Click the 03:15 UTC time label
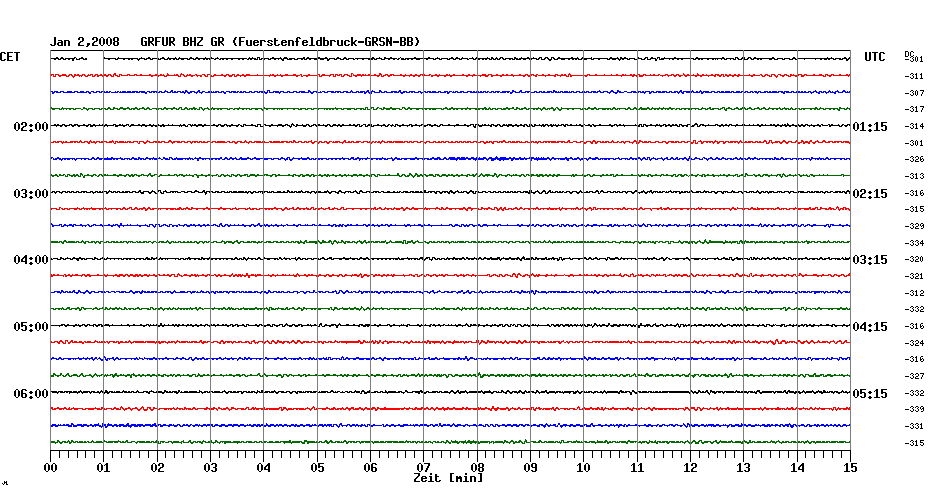 [x=870, y=260]
